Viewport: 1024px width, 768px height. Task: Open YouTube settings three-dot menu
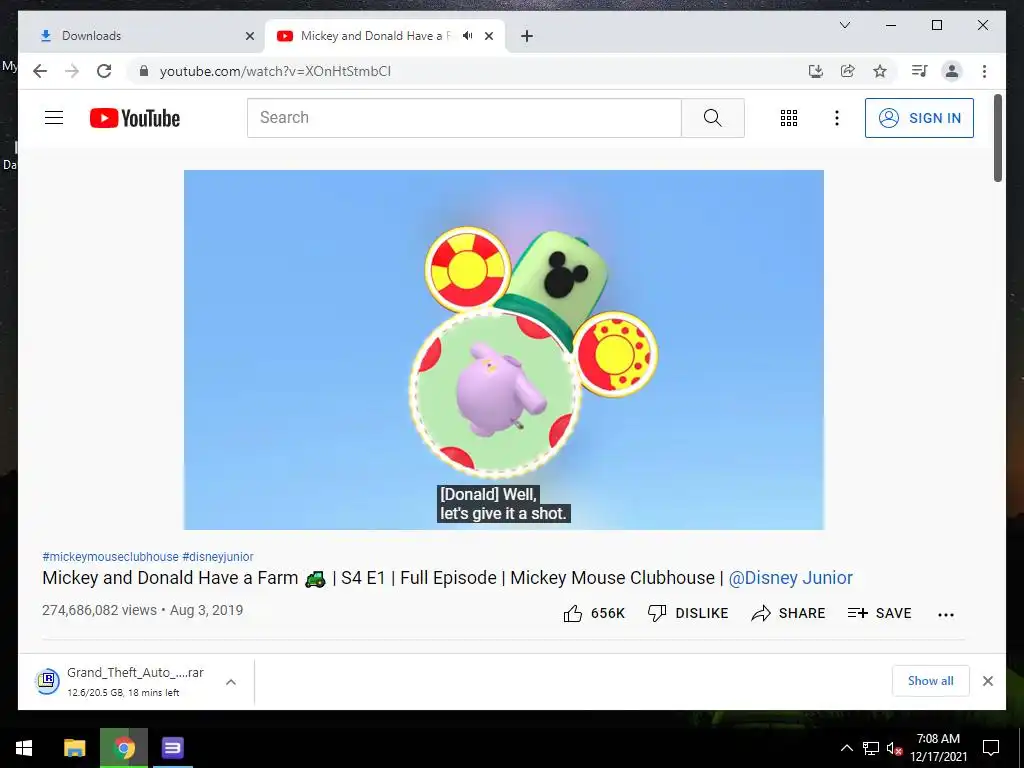[x=837, y=118]
